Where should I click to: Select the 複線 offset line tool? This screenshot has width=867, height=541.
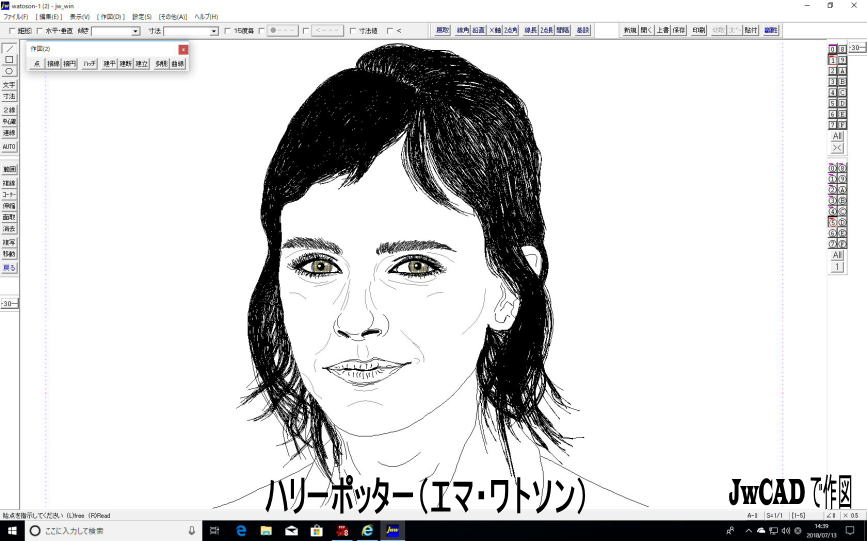click(x=9, y=183)
